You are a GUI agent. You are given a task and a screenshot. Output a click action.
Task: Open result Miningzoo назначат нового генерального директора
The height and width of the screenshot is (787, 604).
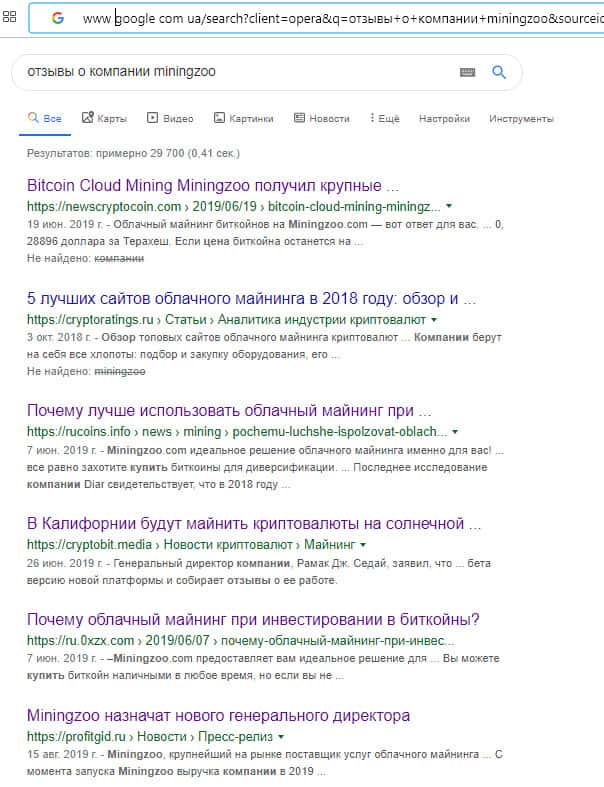tap(218, 715)
